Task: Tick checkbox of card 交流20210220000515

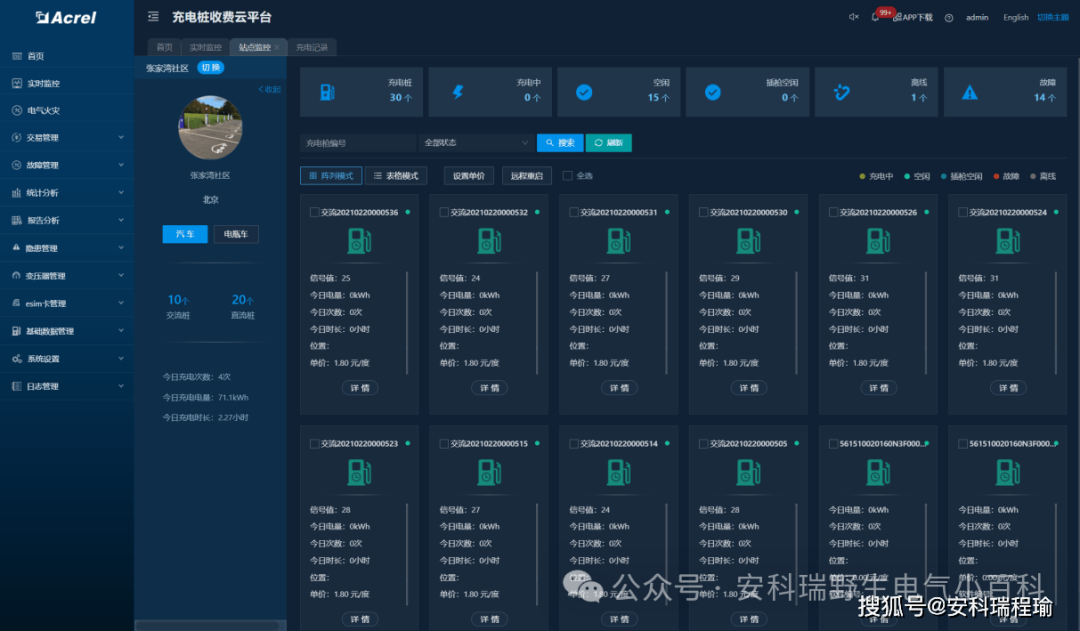Action: click(444, 444)
